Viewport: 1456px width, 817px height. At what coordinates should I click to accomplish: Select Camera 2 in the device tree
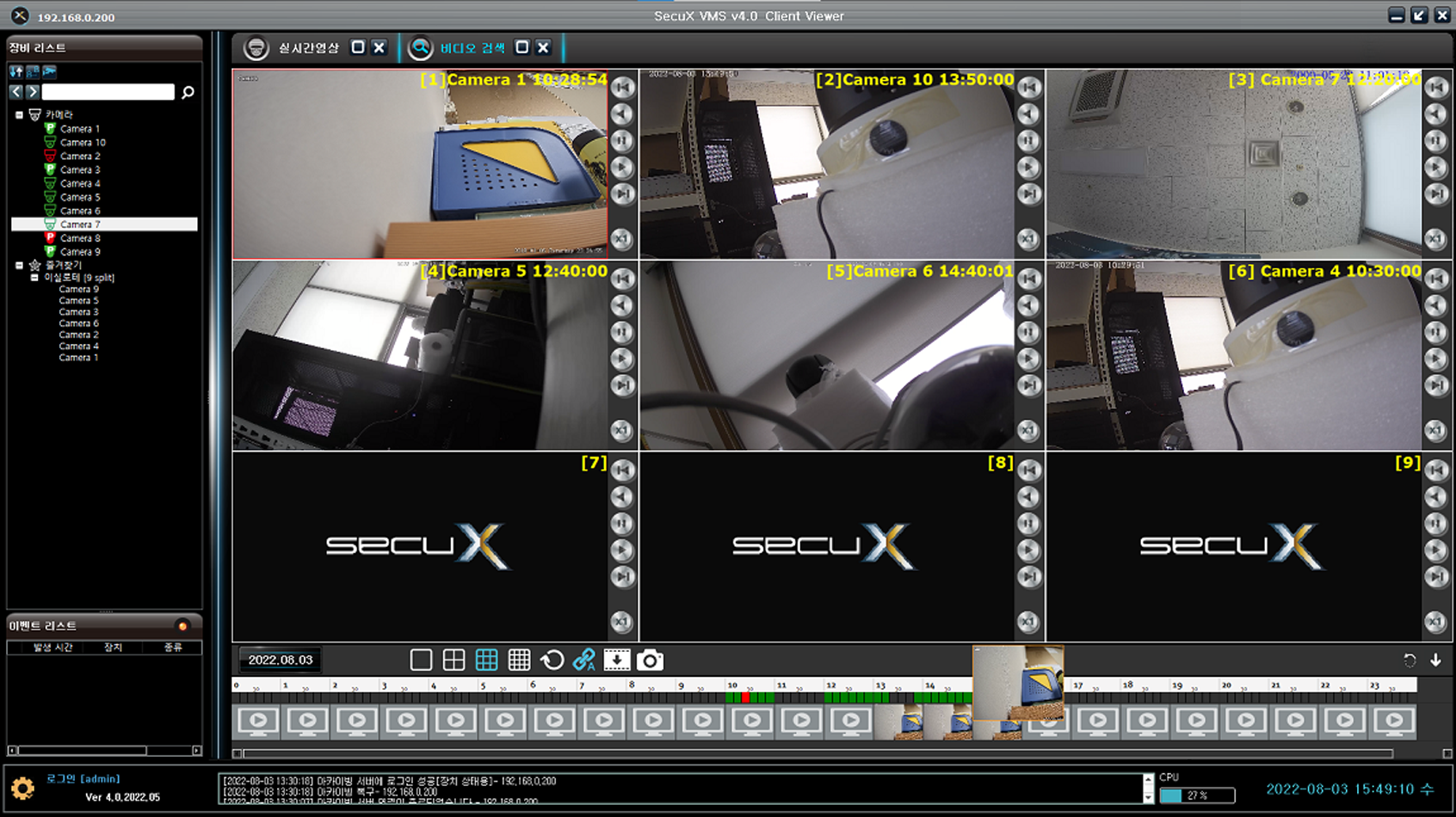pyautogui.click(x=80, y=157)
